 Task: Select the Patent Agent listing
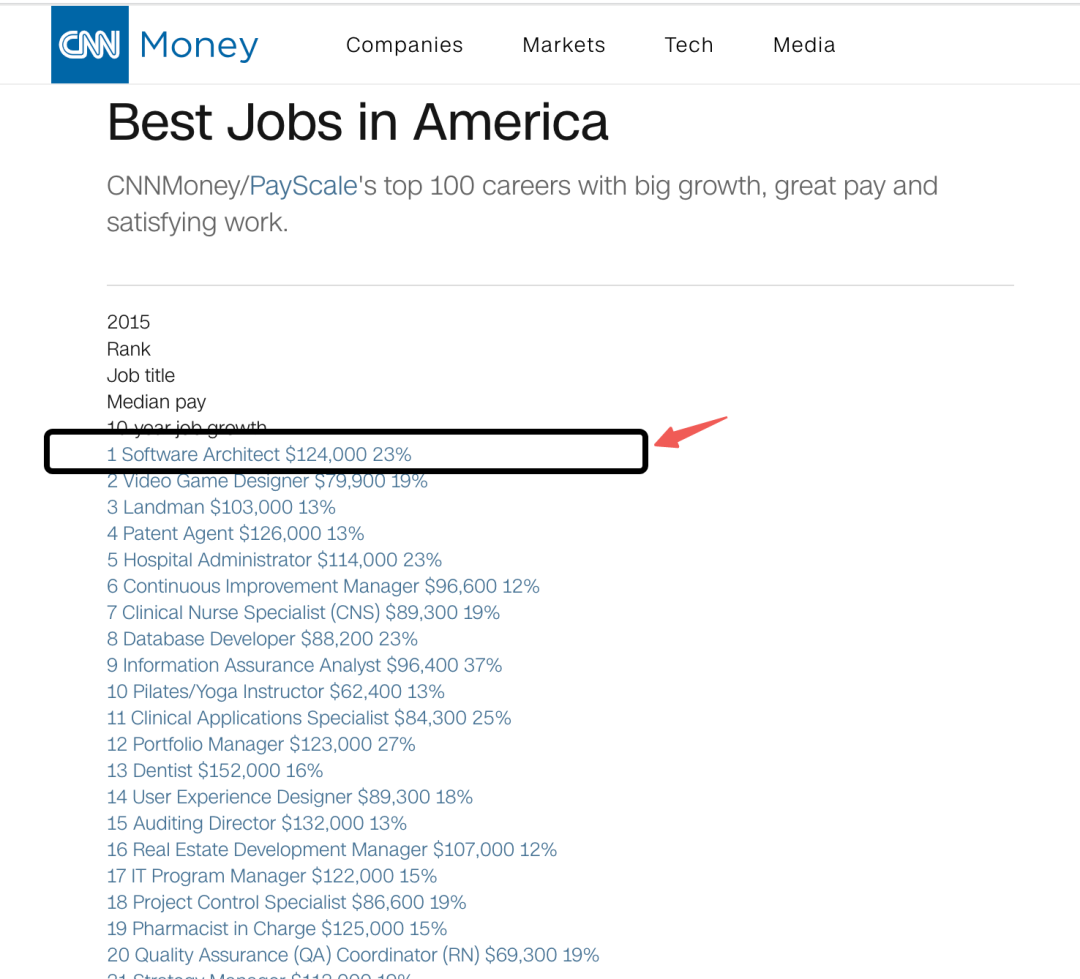click(235, 534)
